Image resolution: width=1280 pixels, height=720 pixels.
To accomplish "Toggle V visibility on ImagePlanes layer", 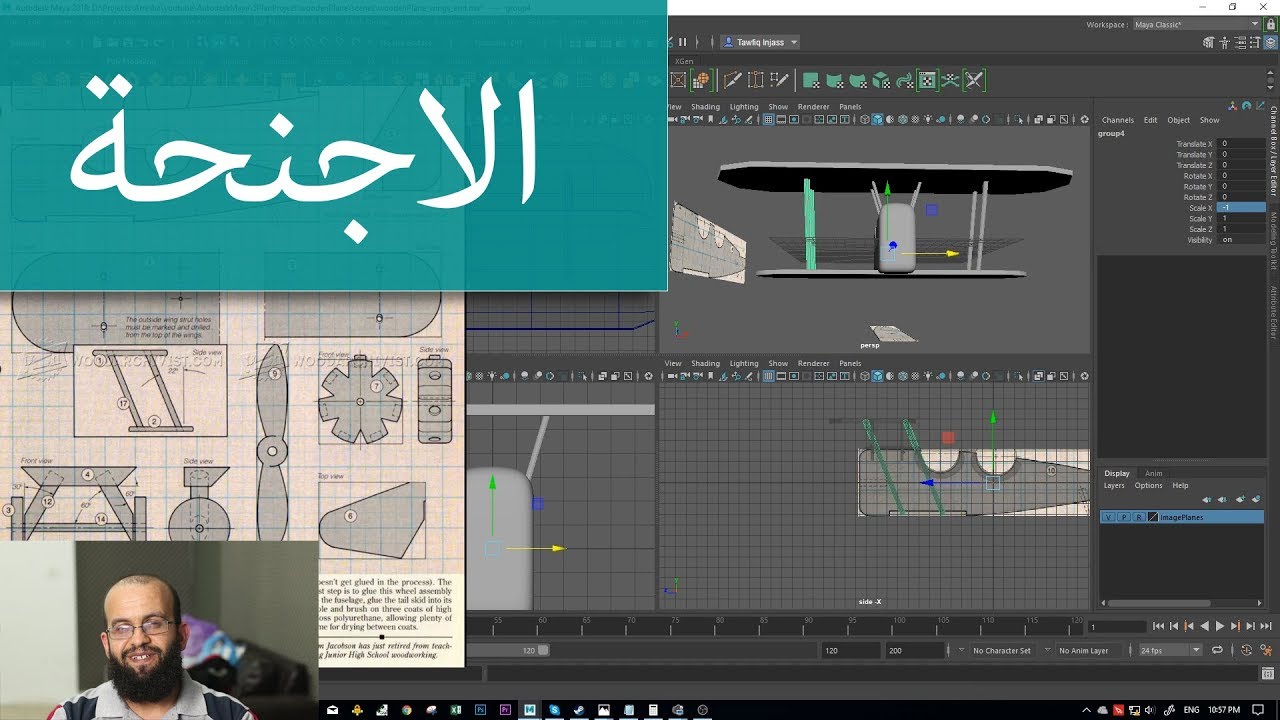I will point(1108,517).
